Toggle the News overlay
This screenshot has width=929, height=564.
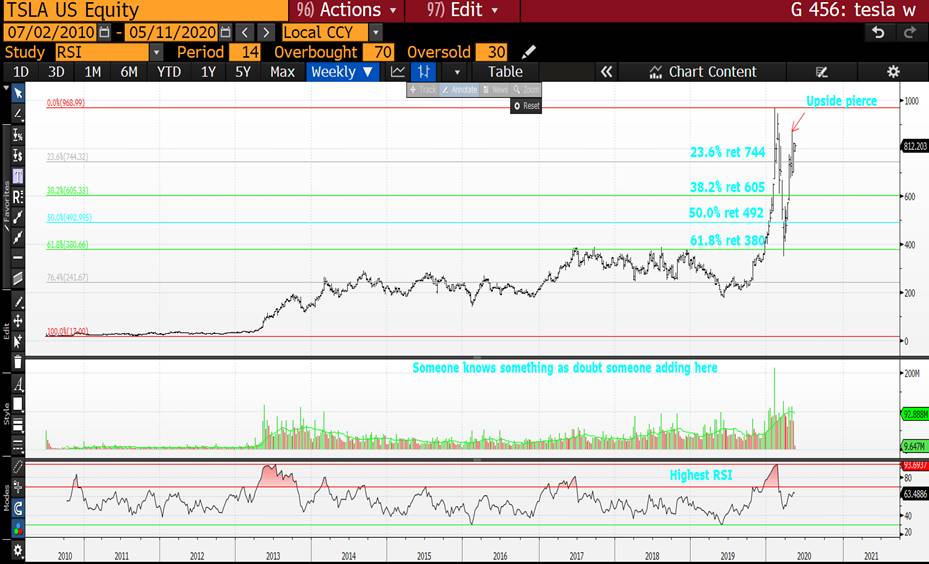click(495, 89)
